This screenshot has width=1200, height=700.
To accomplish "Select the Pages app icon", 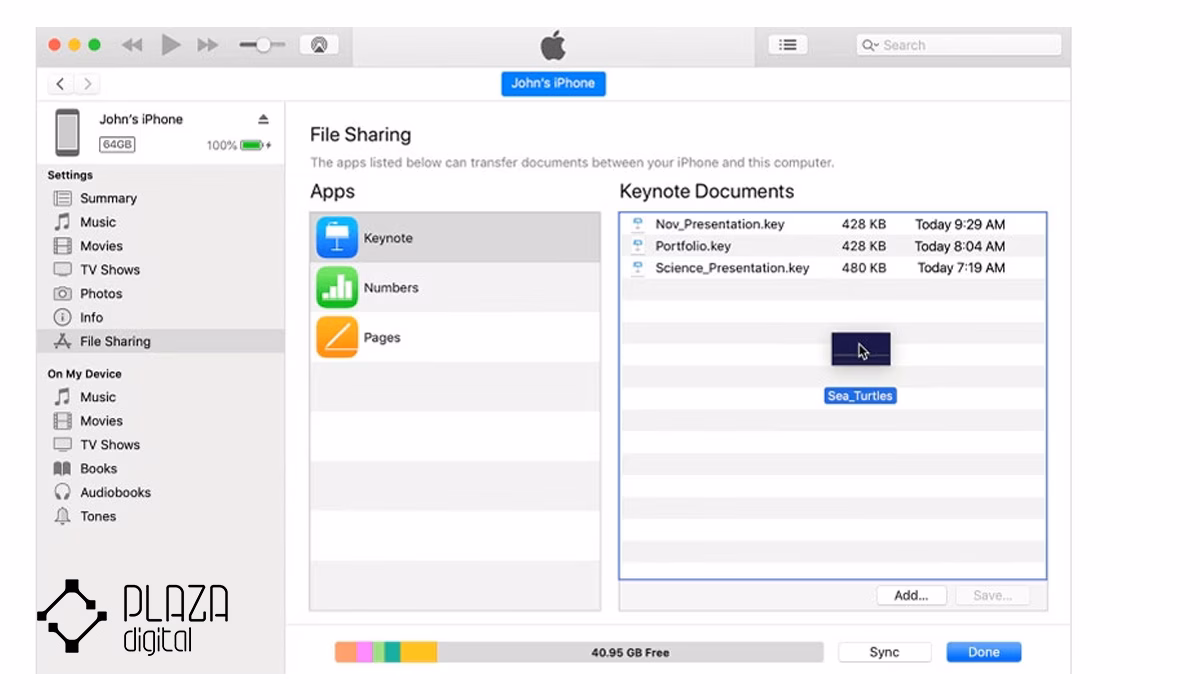I will [337, 337].
